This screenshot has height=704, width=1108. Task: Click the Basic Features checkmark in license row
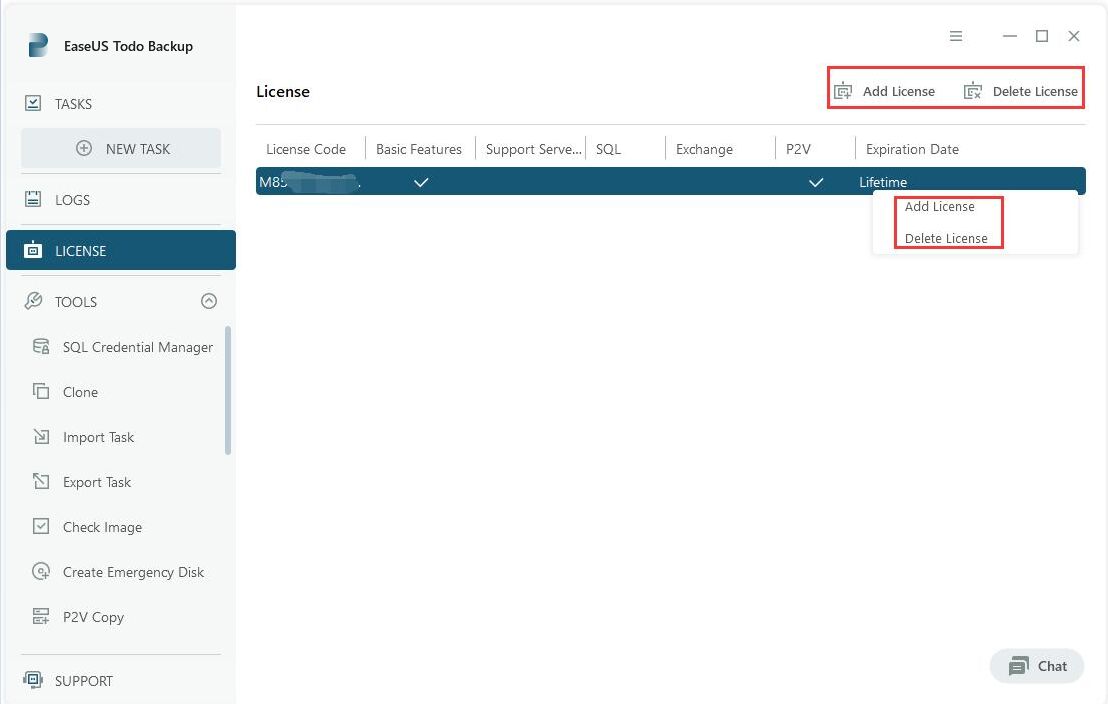pyautogui.click(x=421, y=182)
